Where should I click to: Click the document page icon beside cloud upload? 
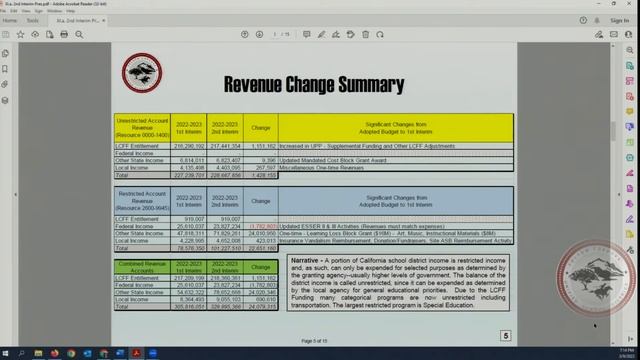click(x=49, y=35)
